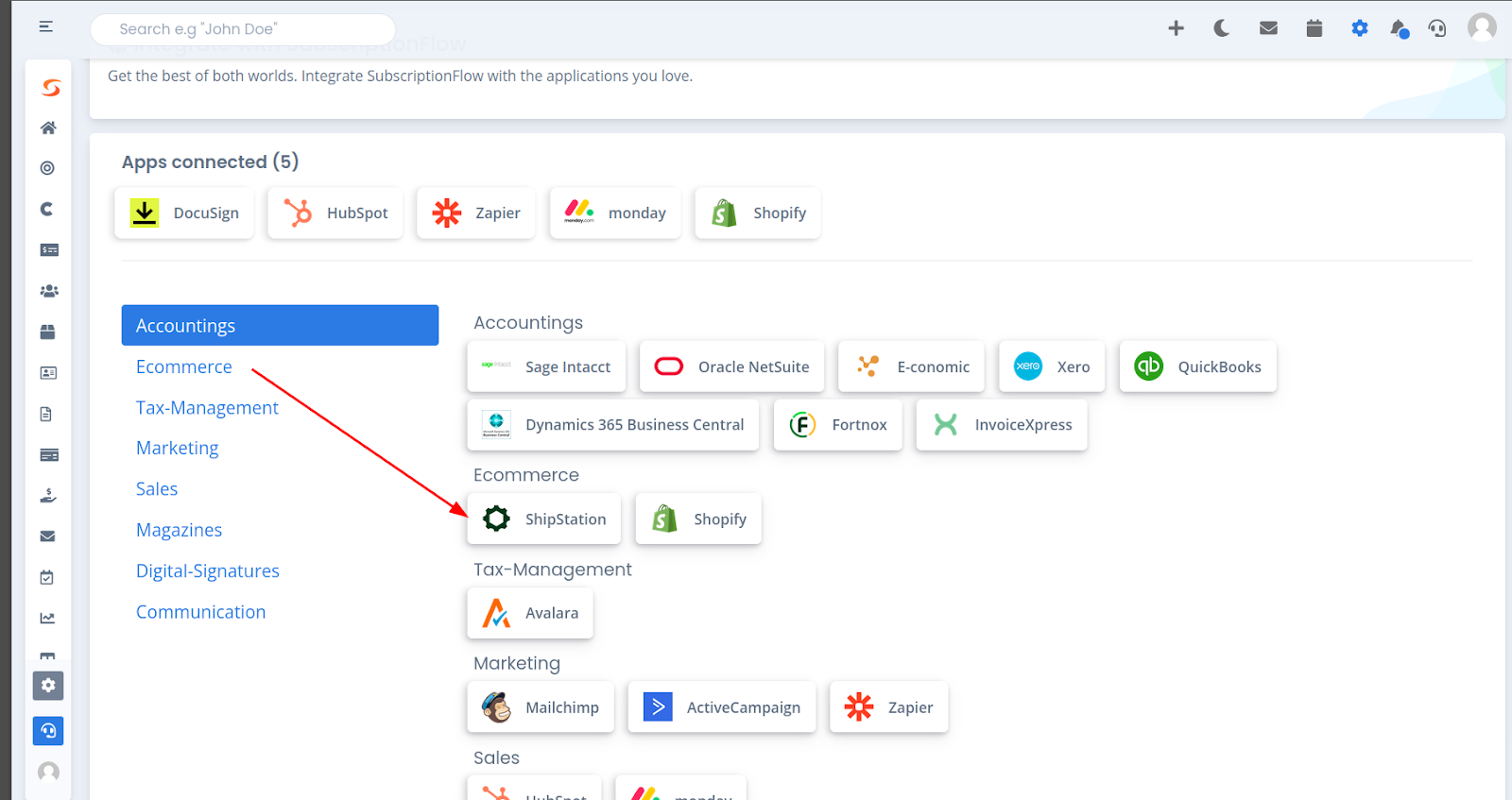Click the "Apps connected (5)" heading
The width and height of the screenshot is (1512, 800).
(210, 162)
